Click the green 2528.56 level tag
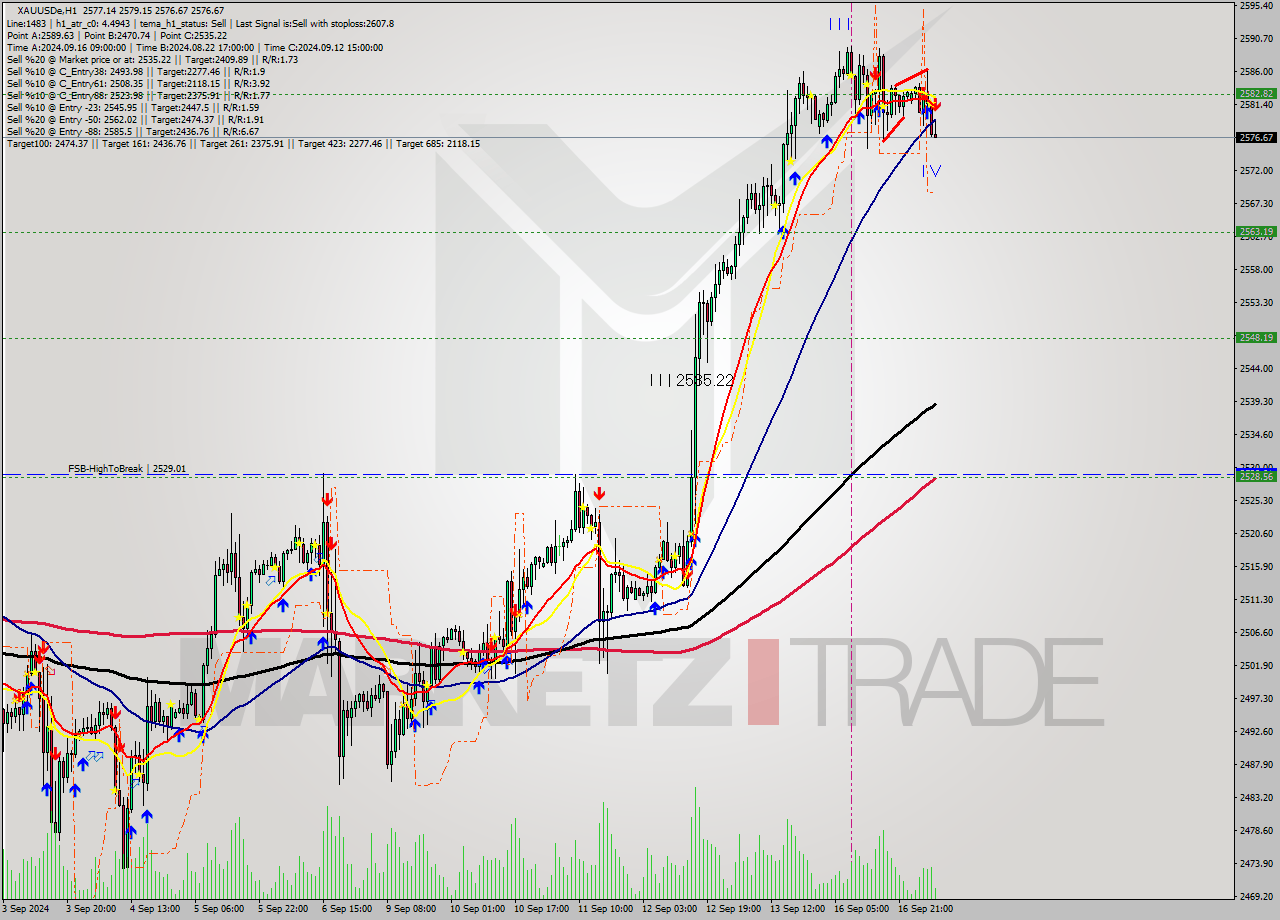 1256,476
